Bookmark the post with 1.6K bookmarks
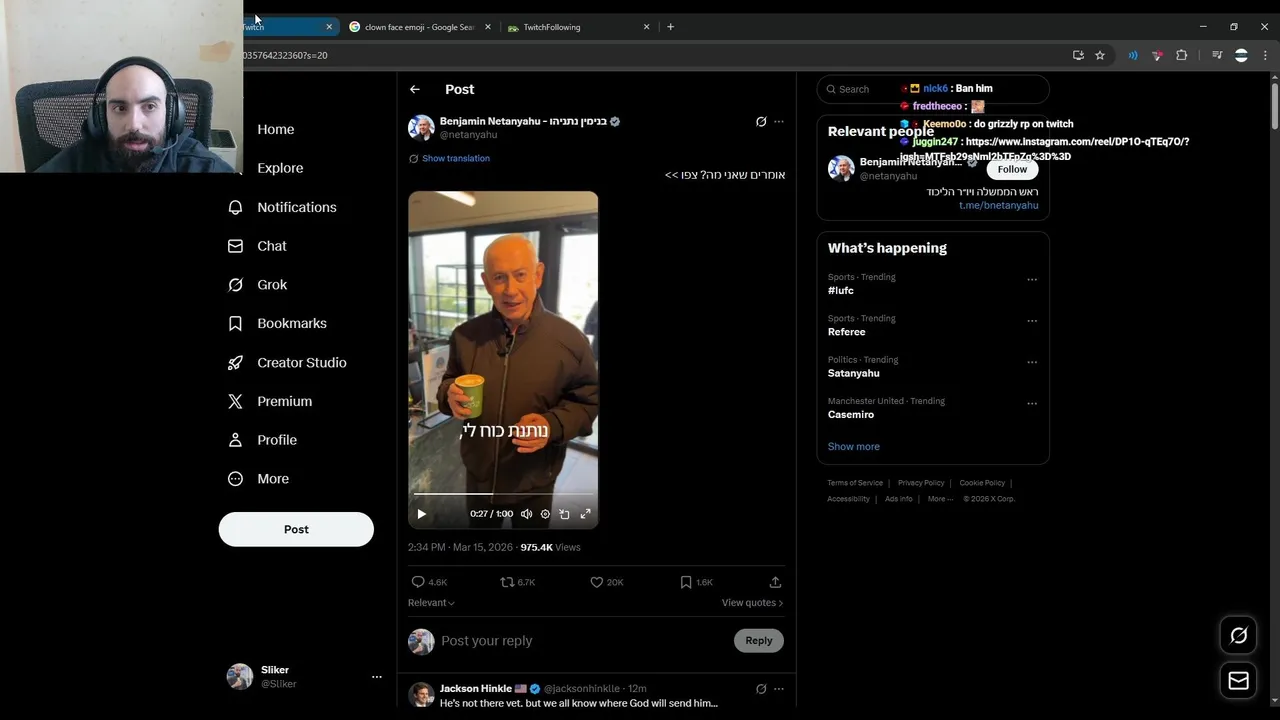This screenshot has height=720, width=1280. click(686, 582)
